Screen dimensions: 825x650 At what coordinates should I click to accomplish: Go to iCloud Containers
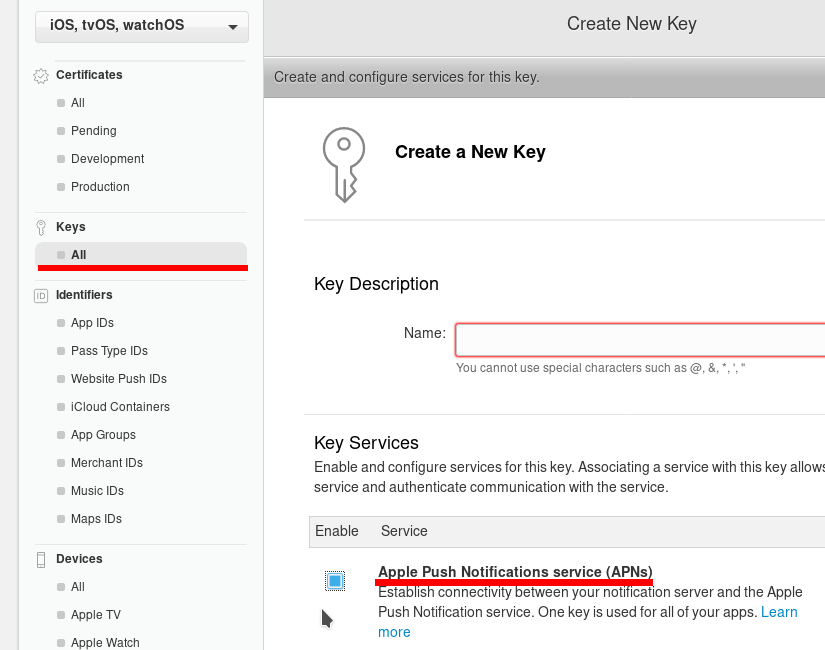pyautogui.click(x=120, y=407)
